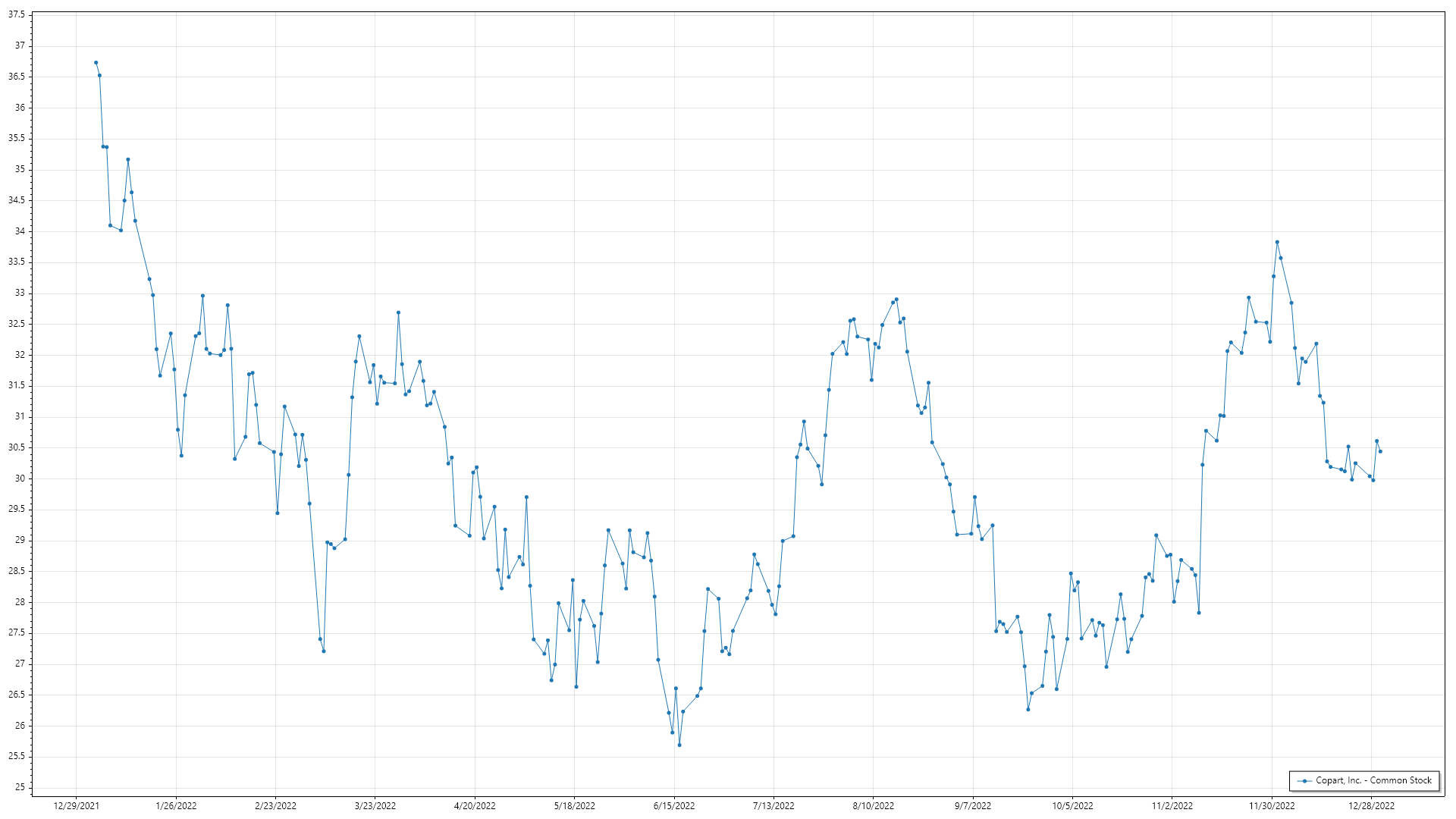Click the lowest data point below 26
This screenshot has width=1456, height=819.
(x=679, y=745)
